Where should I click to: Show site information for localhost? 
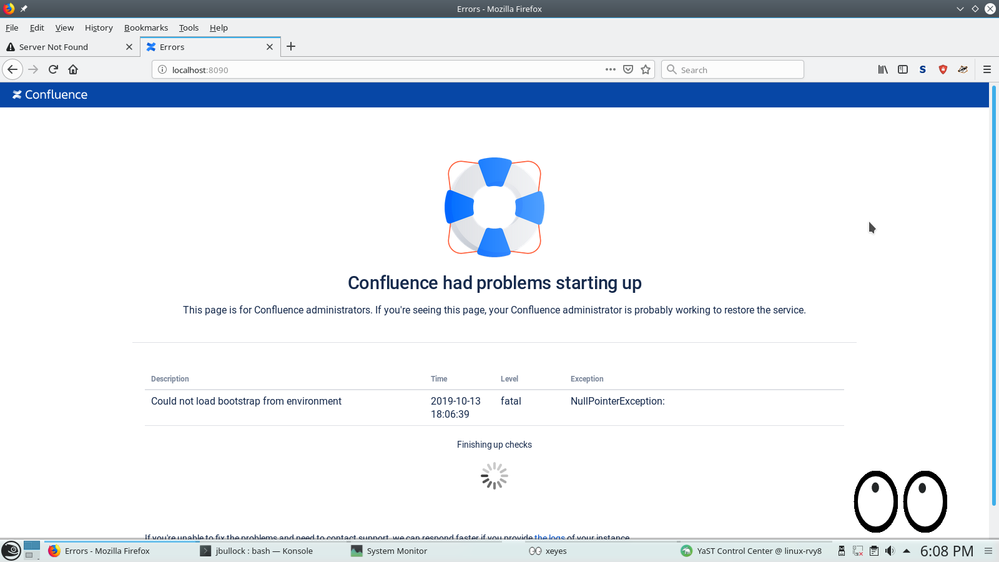coord(162,69)
